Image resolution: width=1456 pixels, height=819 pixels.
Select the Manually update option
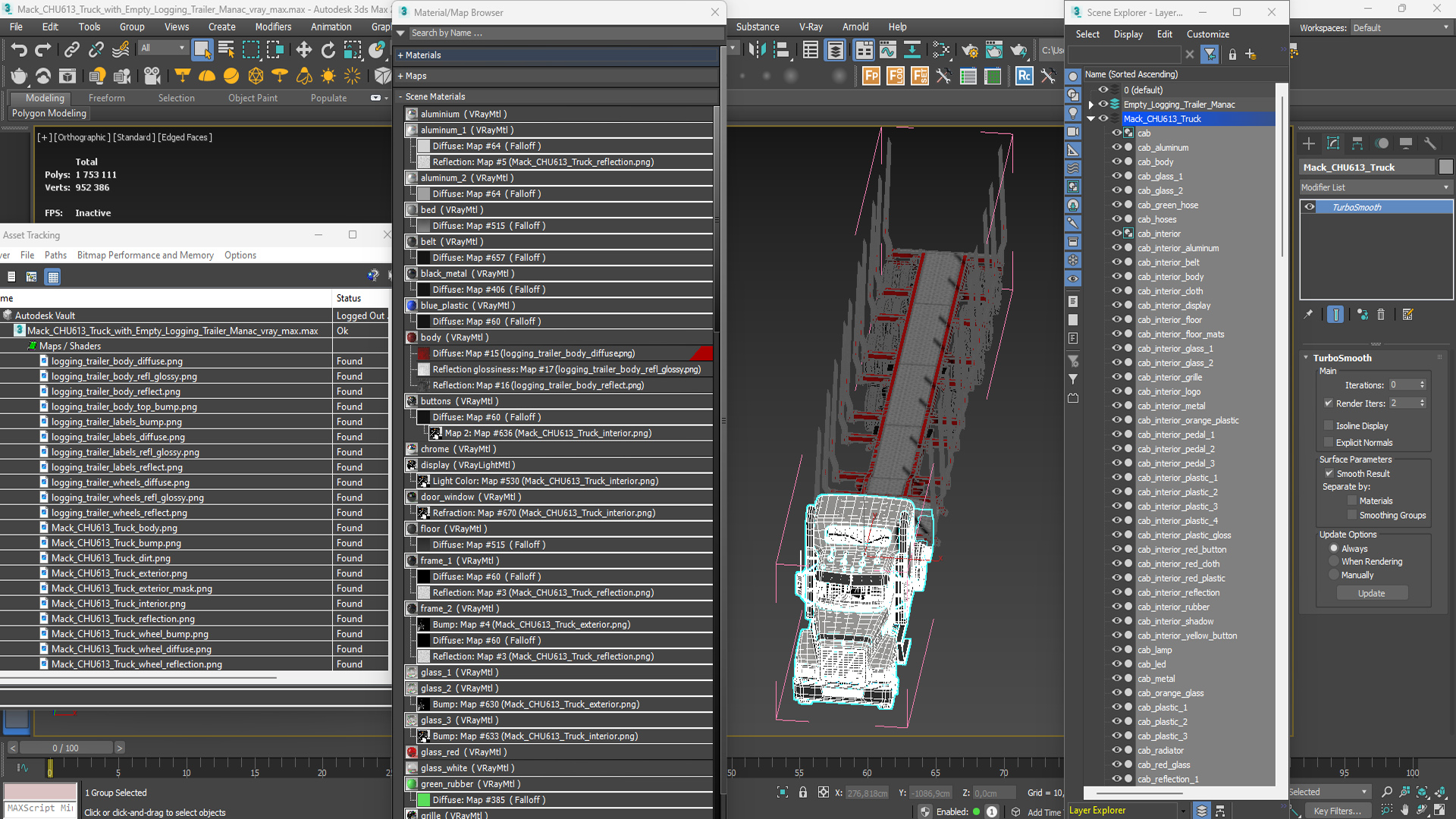pyautogui.click(x=1334, y=575)
